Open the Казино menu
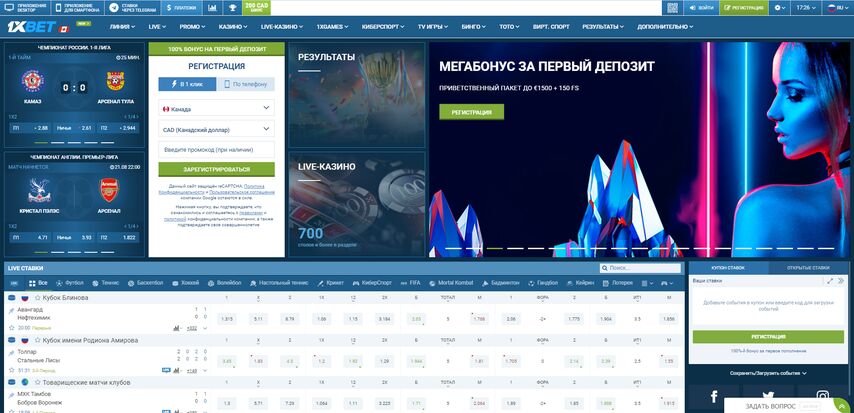 click(235, 27)
